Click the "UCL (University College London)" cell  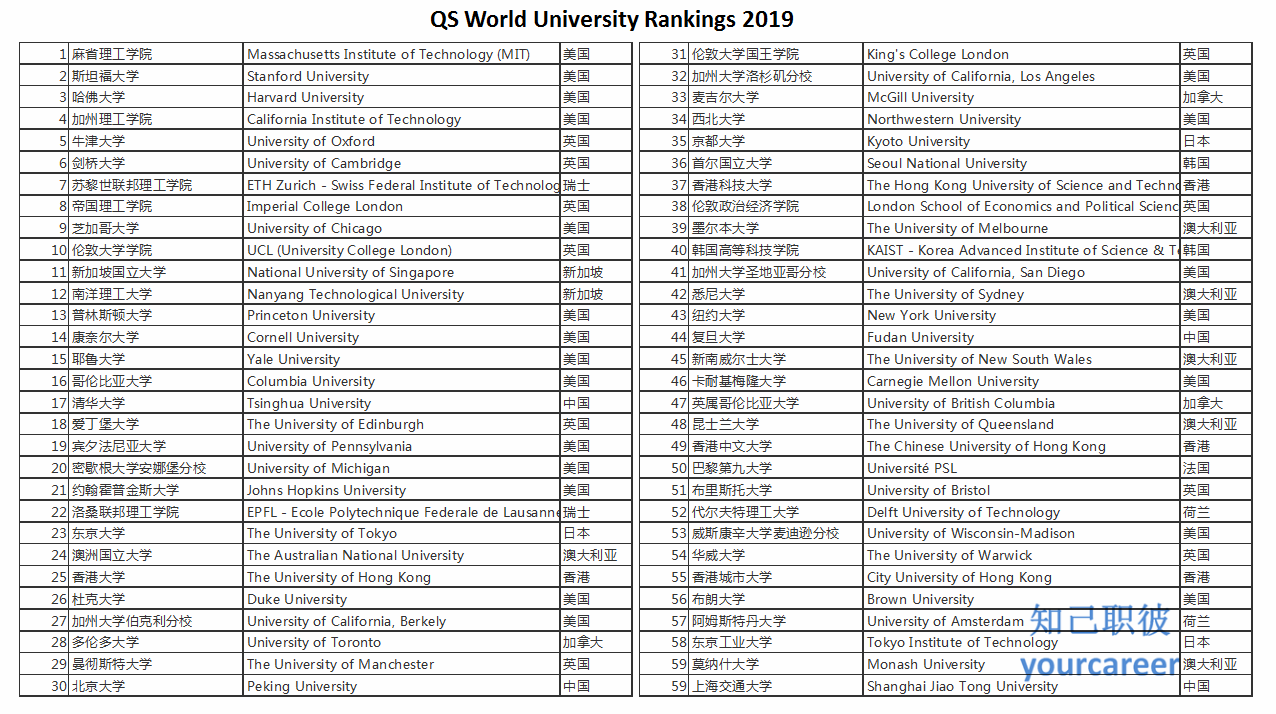pos(402,250)
